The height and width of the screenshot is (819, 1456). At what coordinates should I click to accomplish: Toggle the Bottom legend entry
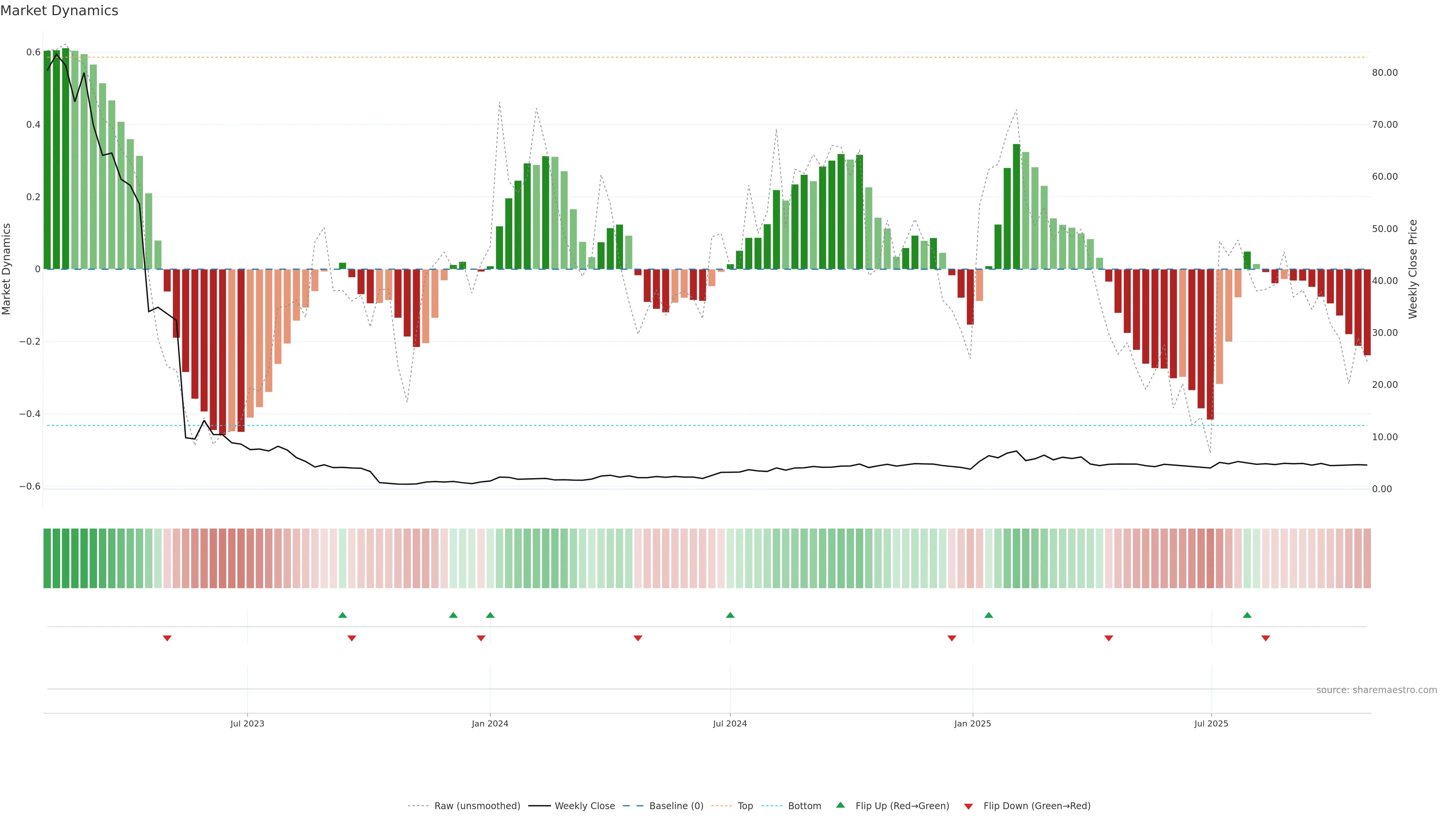pyautogui.click(x=804, y=806)
